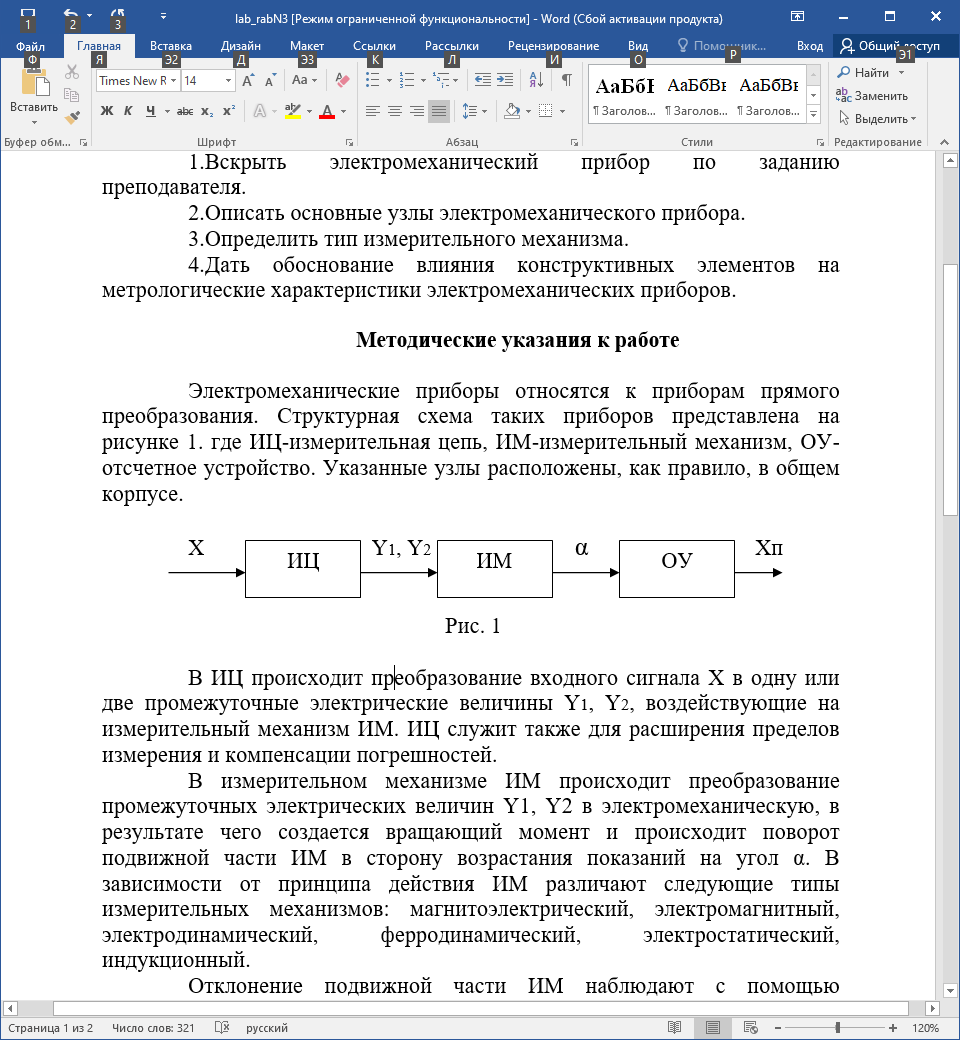
Task: Toggle bulleted list
Action: point(373,80)
